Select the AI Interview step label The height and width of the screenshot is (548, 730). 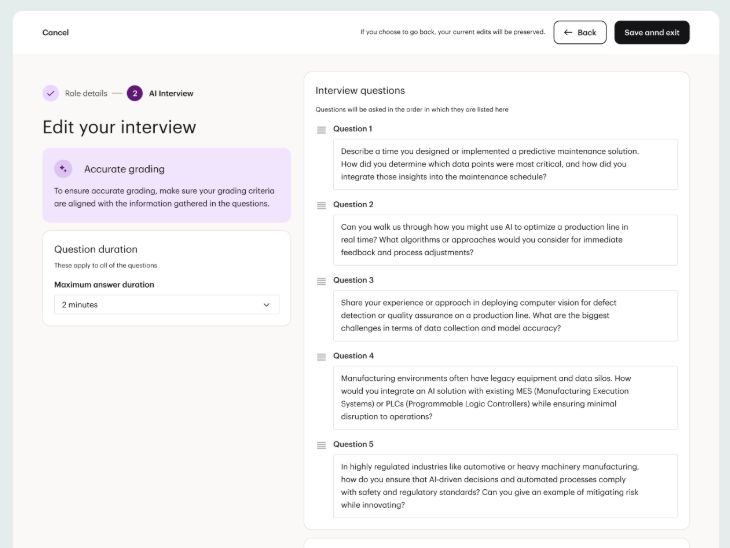(x=171, y=93)
